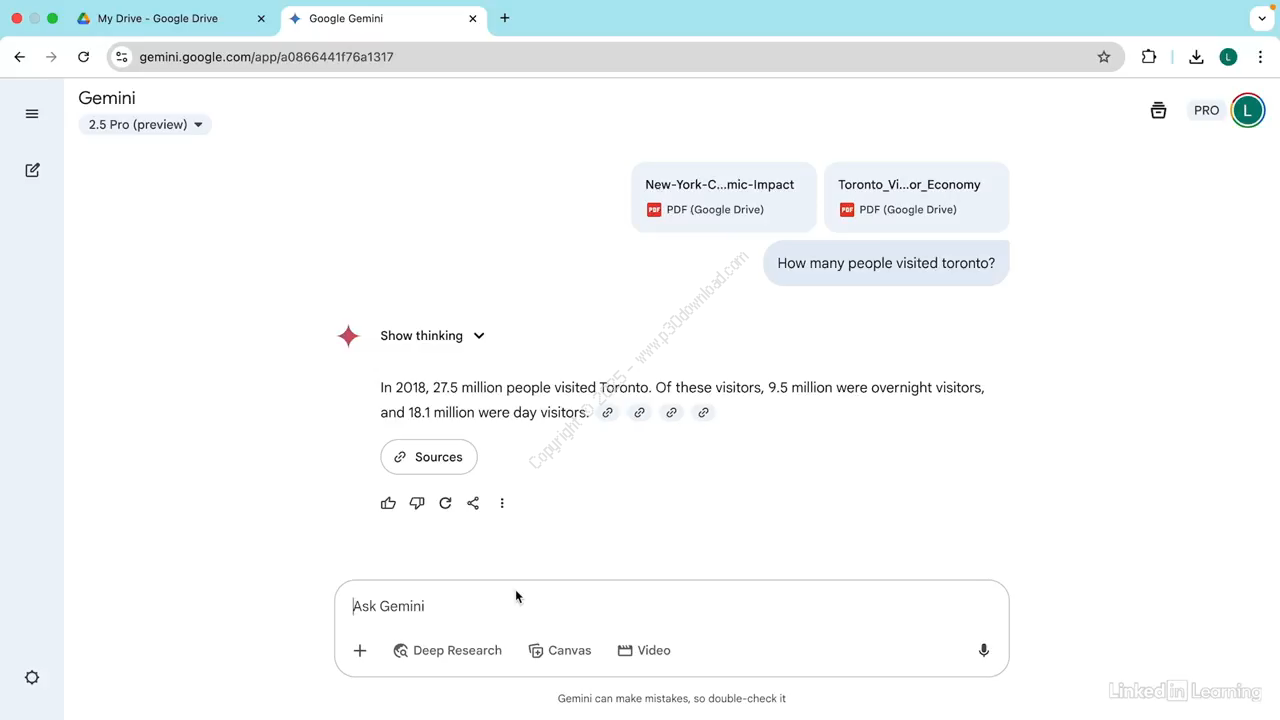
Task: Open the Toronto_Vi...or_Economy PDF attachment
Action: [x=917, y=197]
